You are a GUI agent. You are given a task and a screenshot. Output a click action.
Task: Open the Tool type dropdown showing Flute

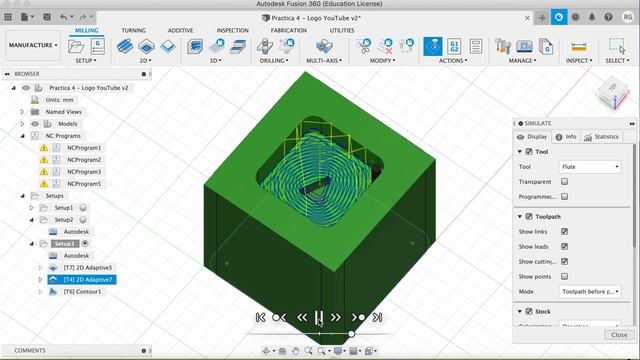point(590,167)
